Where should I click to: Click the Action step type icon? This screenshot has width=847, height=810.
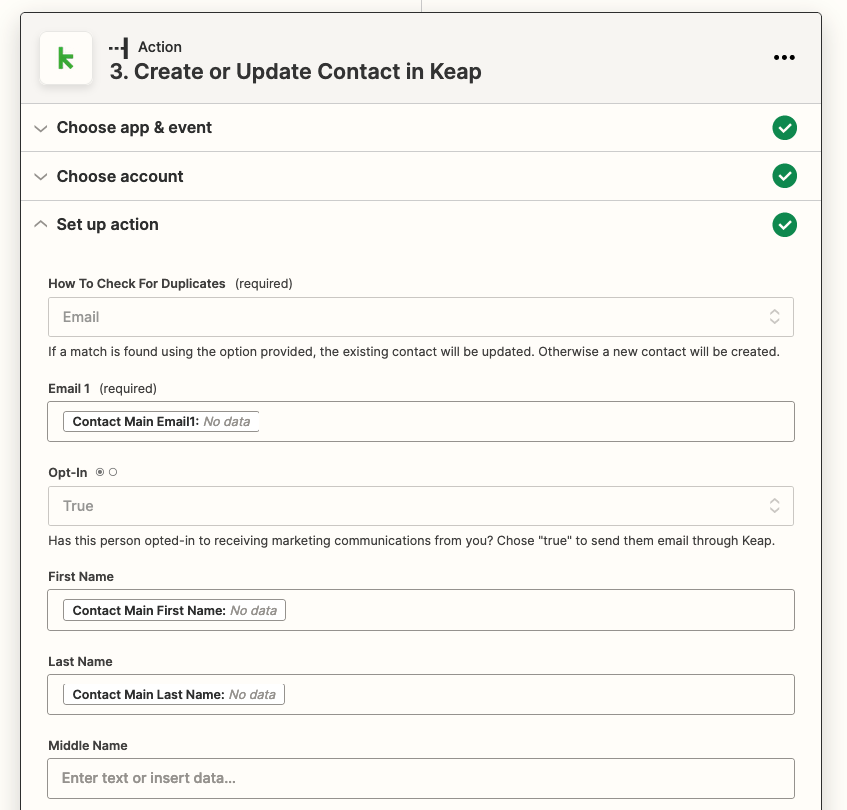pyautogui.click(x=119, y=46)
